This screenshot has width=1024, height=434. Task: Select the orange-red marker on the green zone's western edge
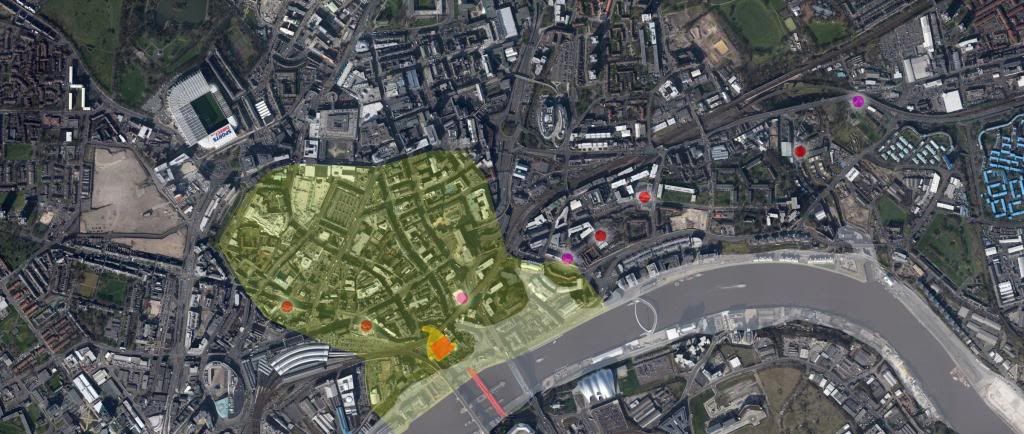pos(287,306)
